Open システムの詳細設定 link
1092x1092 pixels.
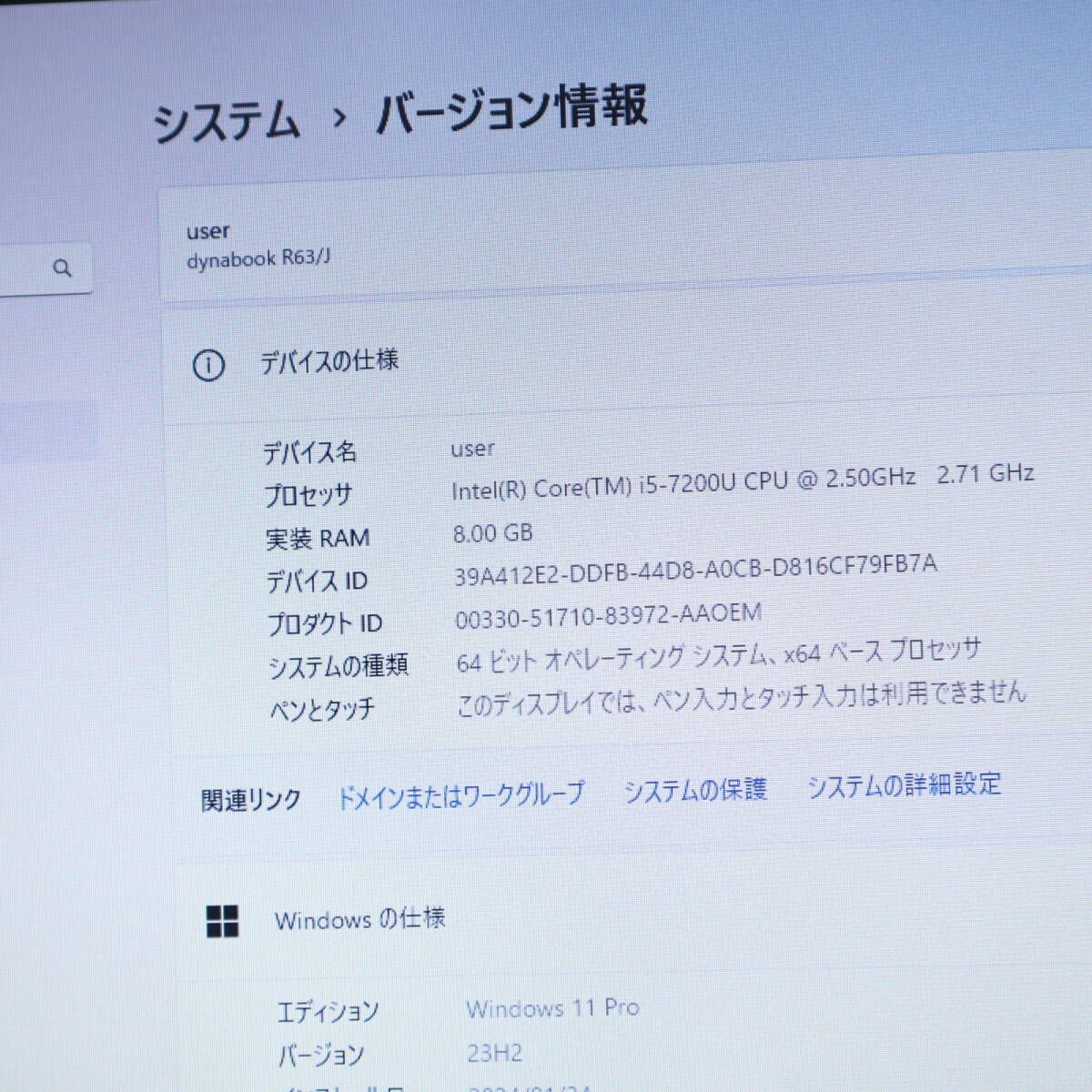coord(905,784)
